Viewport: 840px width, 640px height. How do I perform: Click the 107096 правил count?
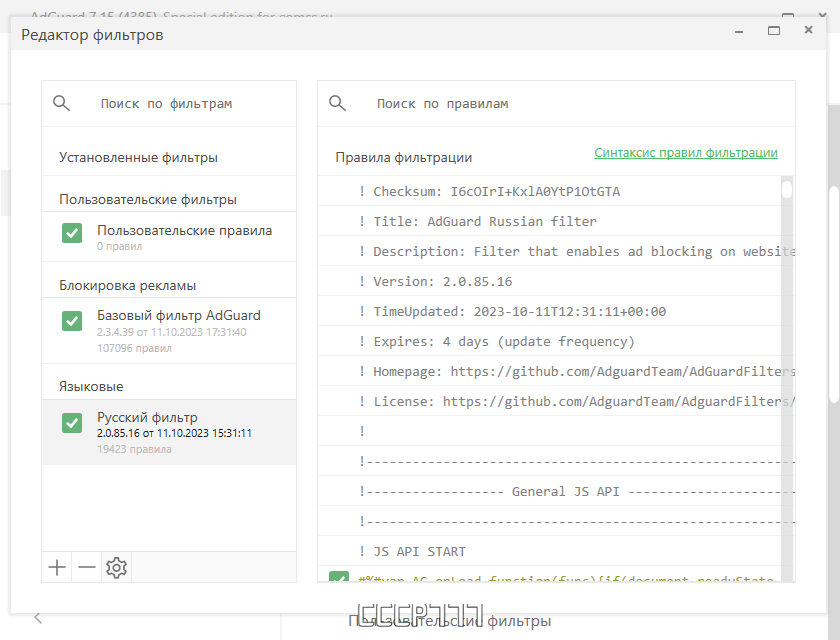pos(134,348)
